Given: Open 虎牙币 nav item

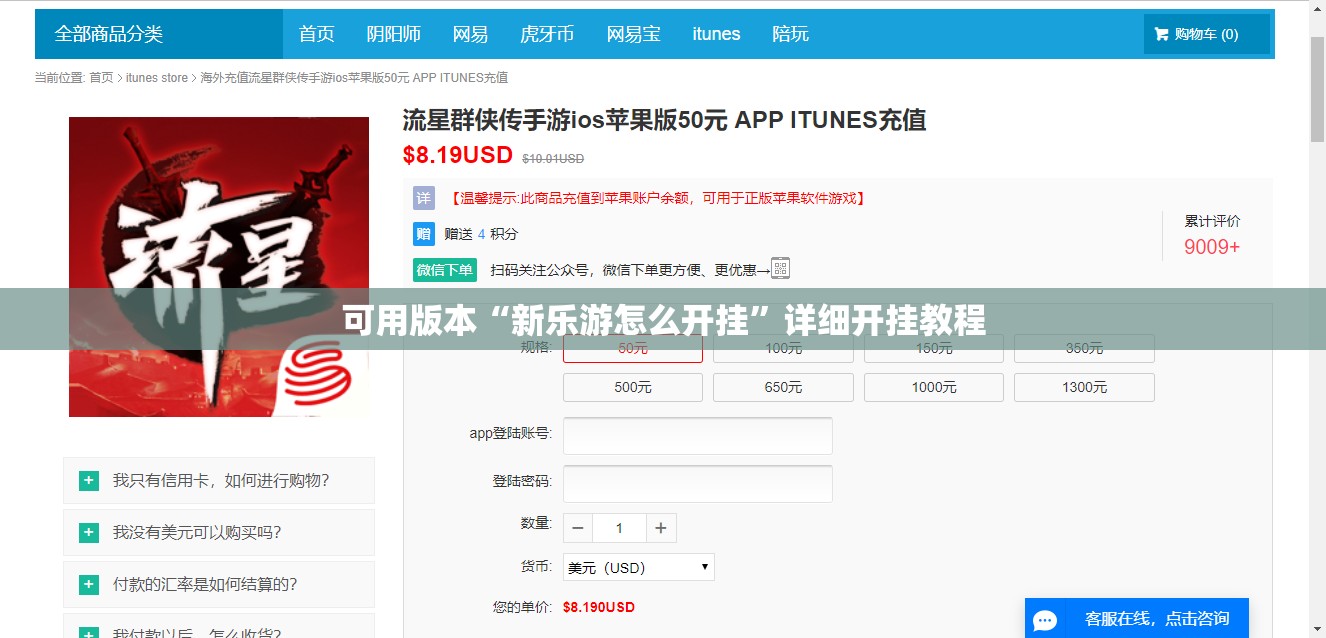Looking at the screenshot, I should coord(548,34).
